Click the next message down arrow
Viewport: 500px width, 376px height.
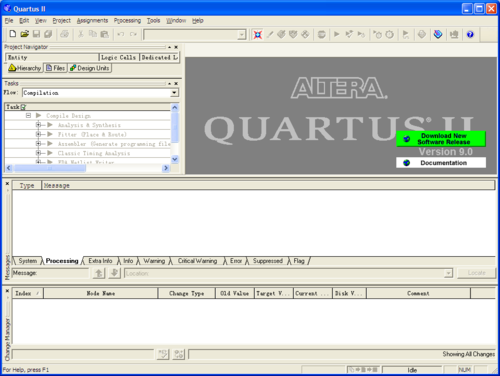pos(114,273)
